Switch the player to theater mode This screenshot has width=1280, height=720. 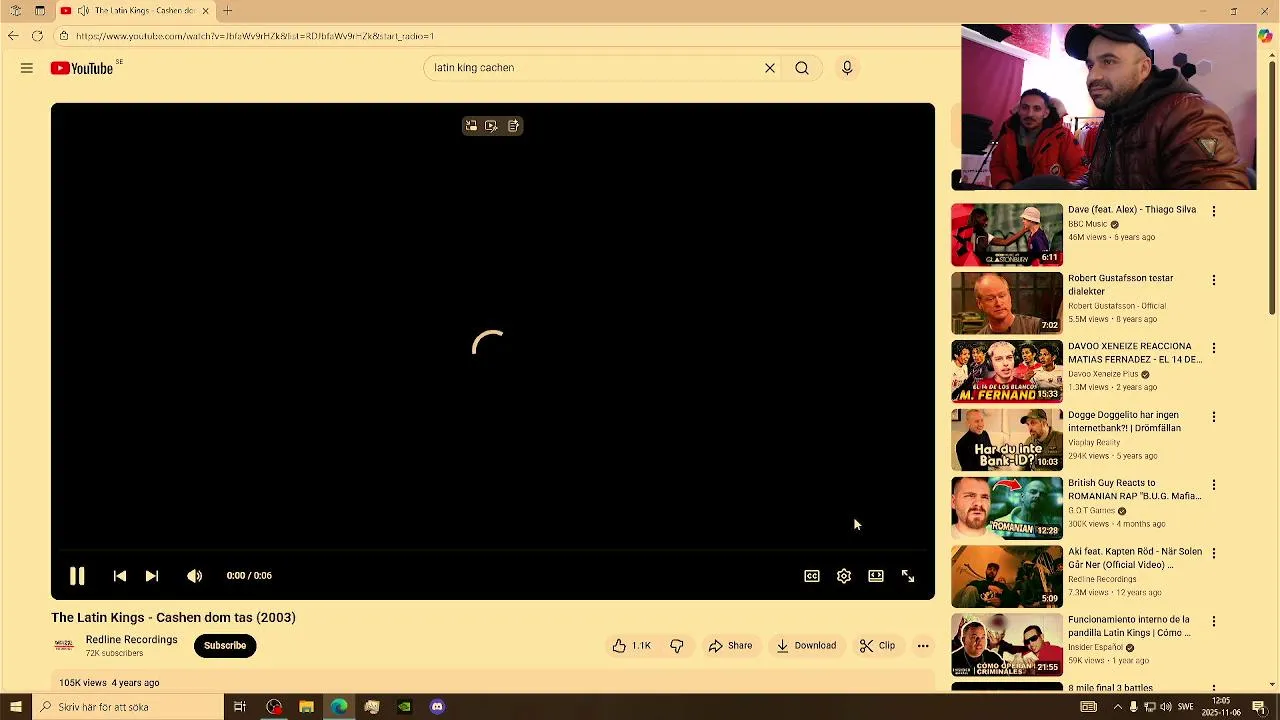pos(876,576)
